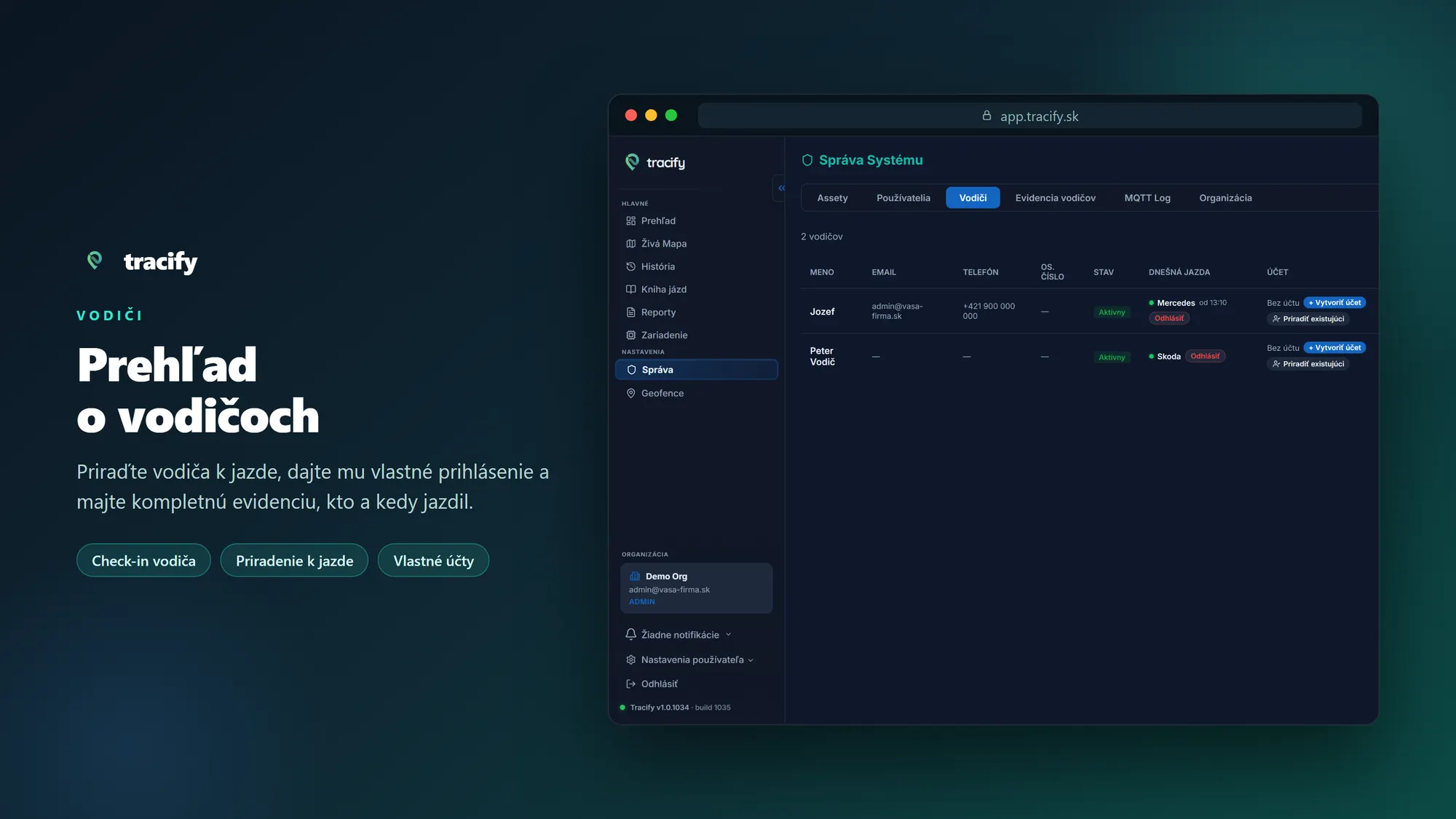Image resolution: width=1456 pixels, height=819 pixels.
Task: Open Zariadenie chip icon in sidebar
Action: (630, 335)
